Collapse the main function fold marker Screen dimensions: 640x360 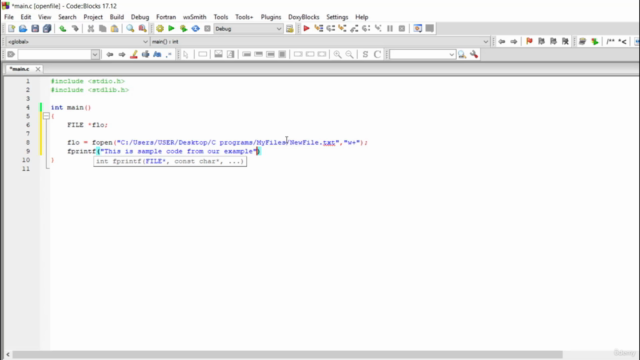pos(46,116)
